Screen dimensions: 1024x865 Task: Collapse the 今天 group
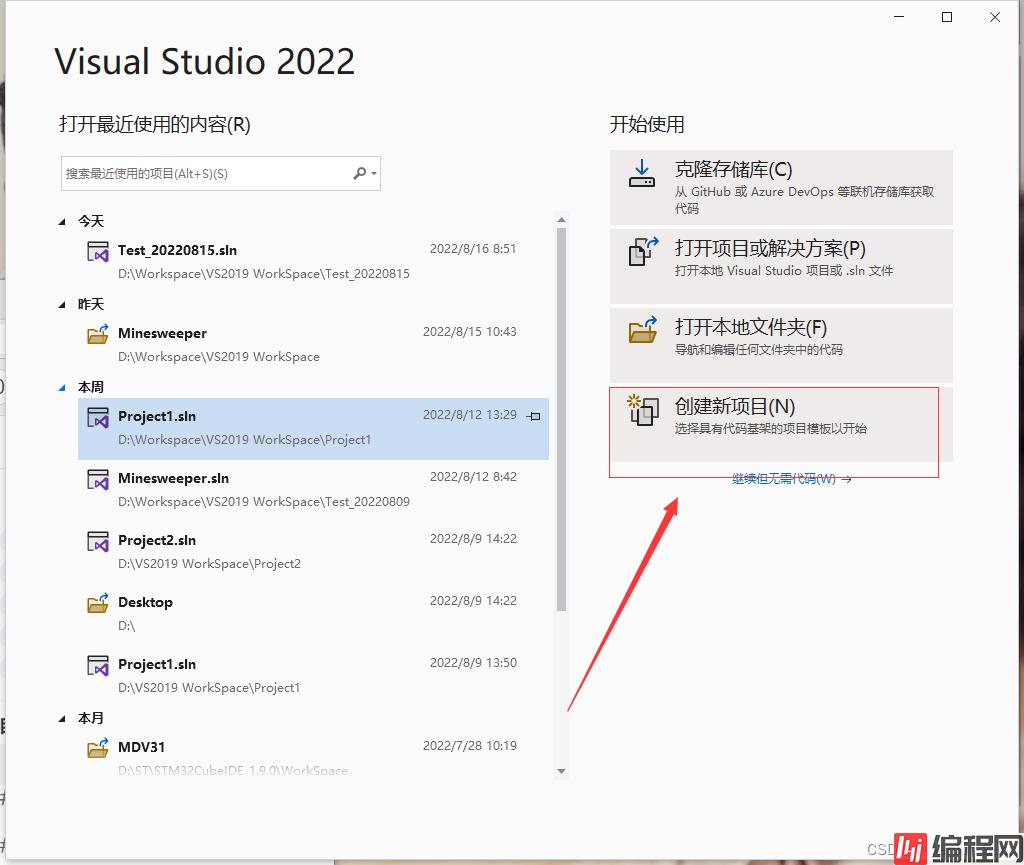[65, 222]
